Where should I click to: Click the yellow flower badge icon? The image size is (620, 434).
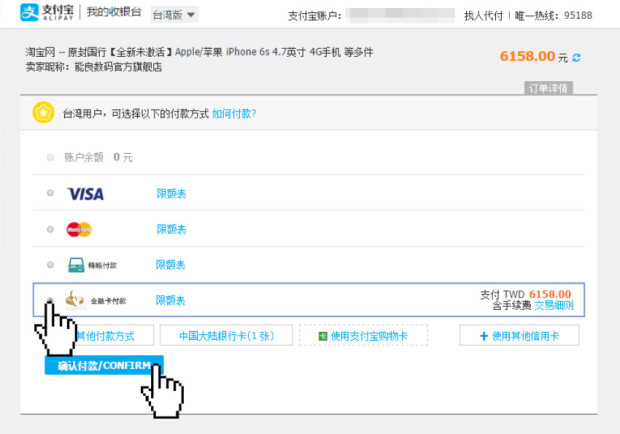pos(43,113)
